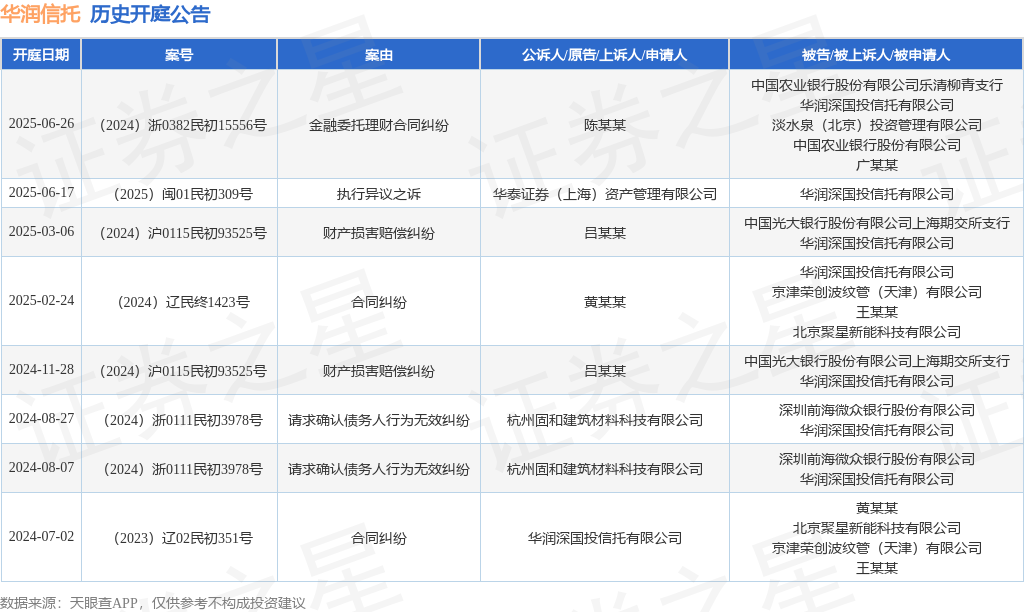Viewport: 1024px width, 612px height.
Task: Click defendant 华润深国投信托有限公司 in the 2025-06-26 row
Action: pyautogui.click(x=876, y=105)
